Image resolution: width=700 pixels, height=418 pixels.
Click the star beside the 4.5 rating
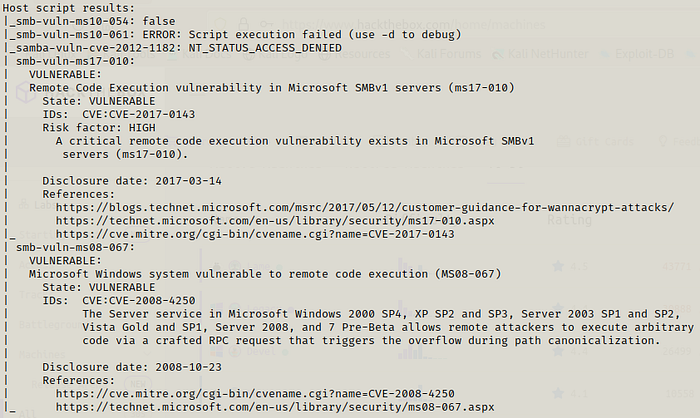(x=558, y=267)
